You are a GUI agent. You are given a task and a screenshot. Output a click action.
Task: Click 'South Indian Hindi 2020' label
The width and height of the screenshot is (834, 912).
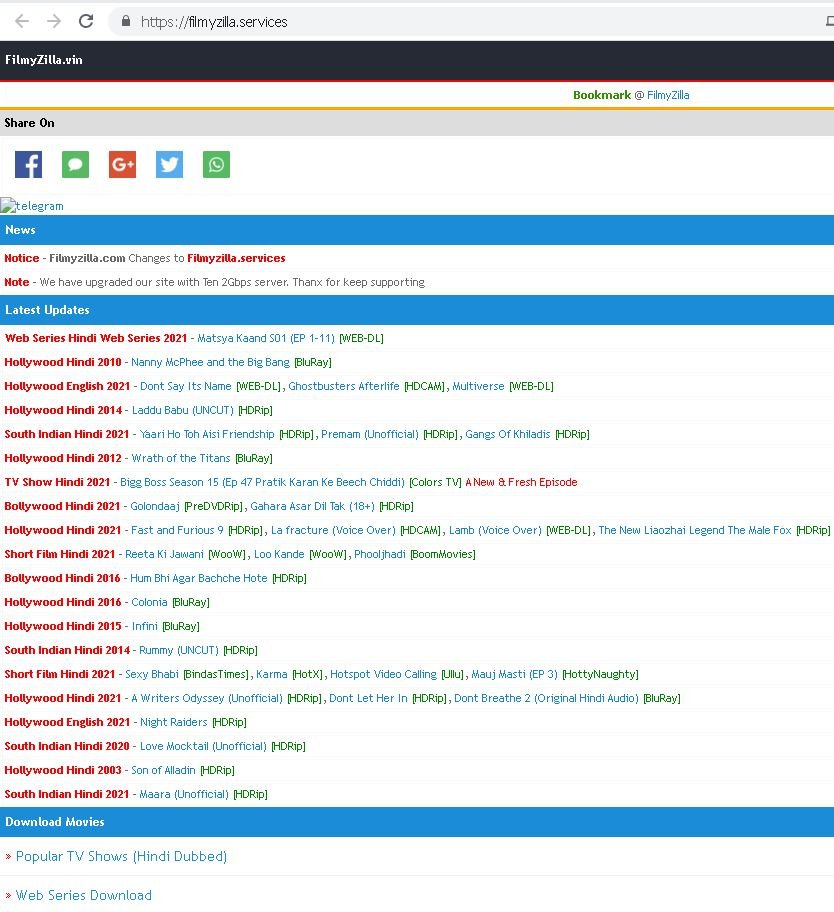67,746
